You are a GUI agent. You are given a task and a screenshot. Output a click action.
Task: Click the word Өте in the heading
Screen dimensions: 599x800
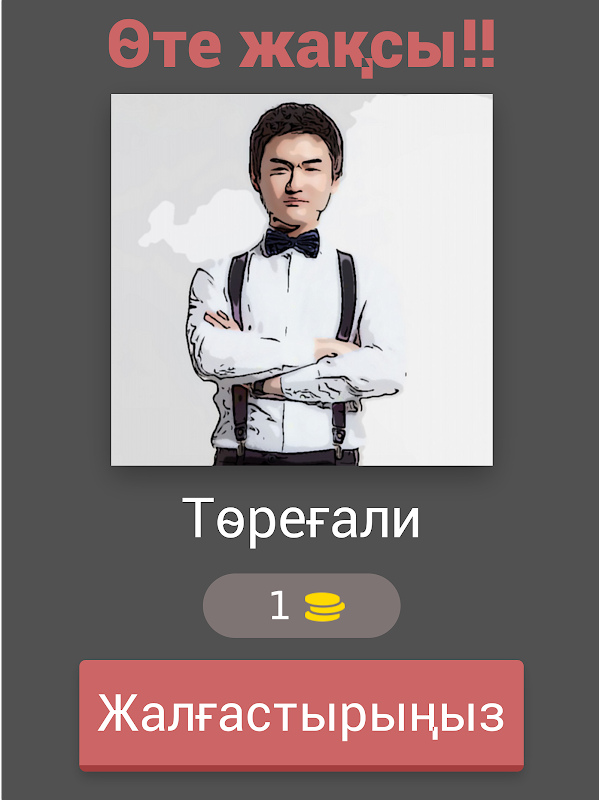(164, 43)
